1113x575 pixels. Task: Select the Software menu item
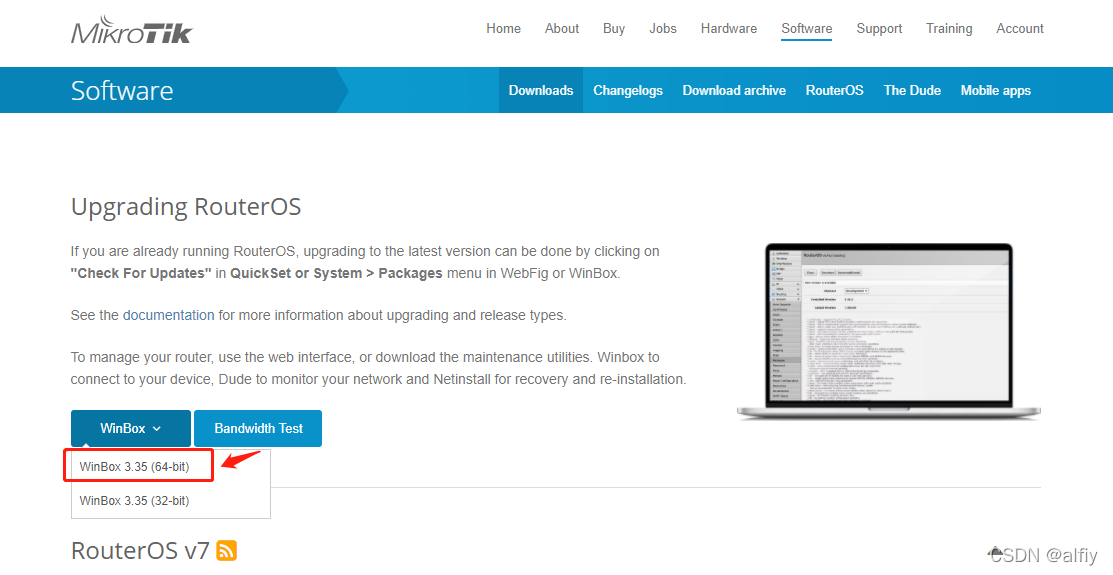click(x=806, y=28)
